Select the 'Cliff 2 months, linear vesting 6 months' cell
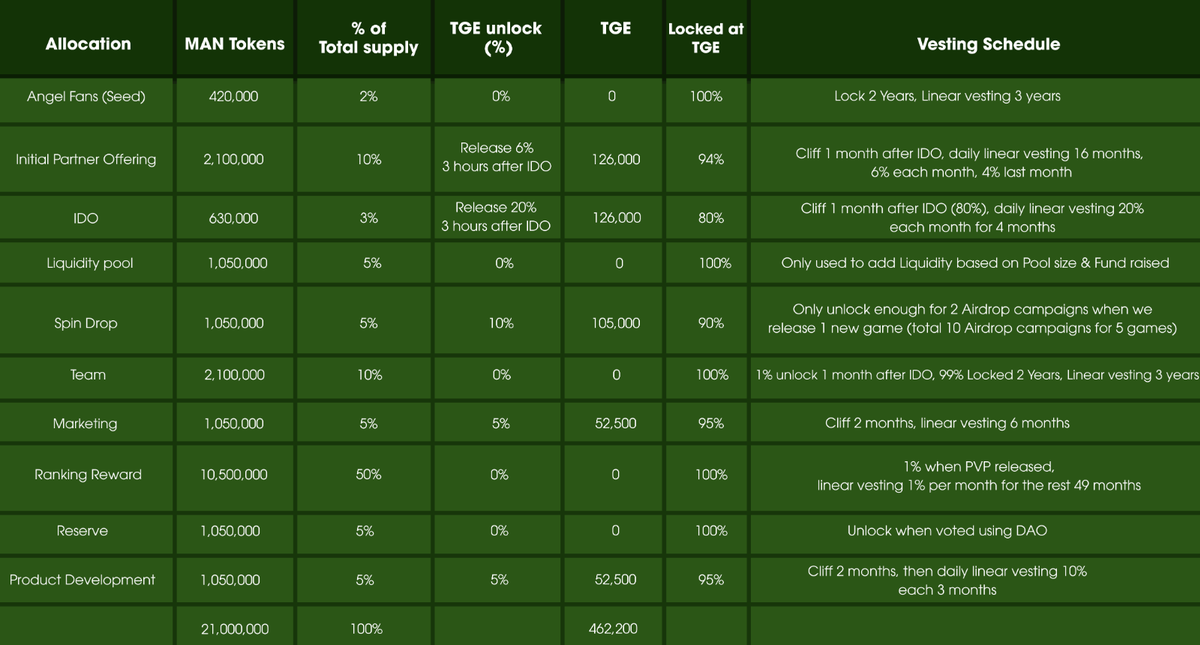1200x645 pixels. (x=947, y=424)
